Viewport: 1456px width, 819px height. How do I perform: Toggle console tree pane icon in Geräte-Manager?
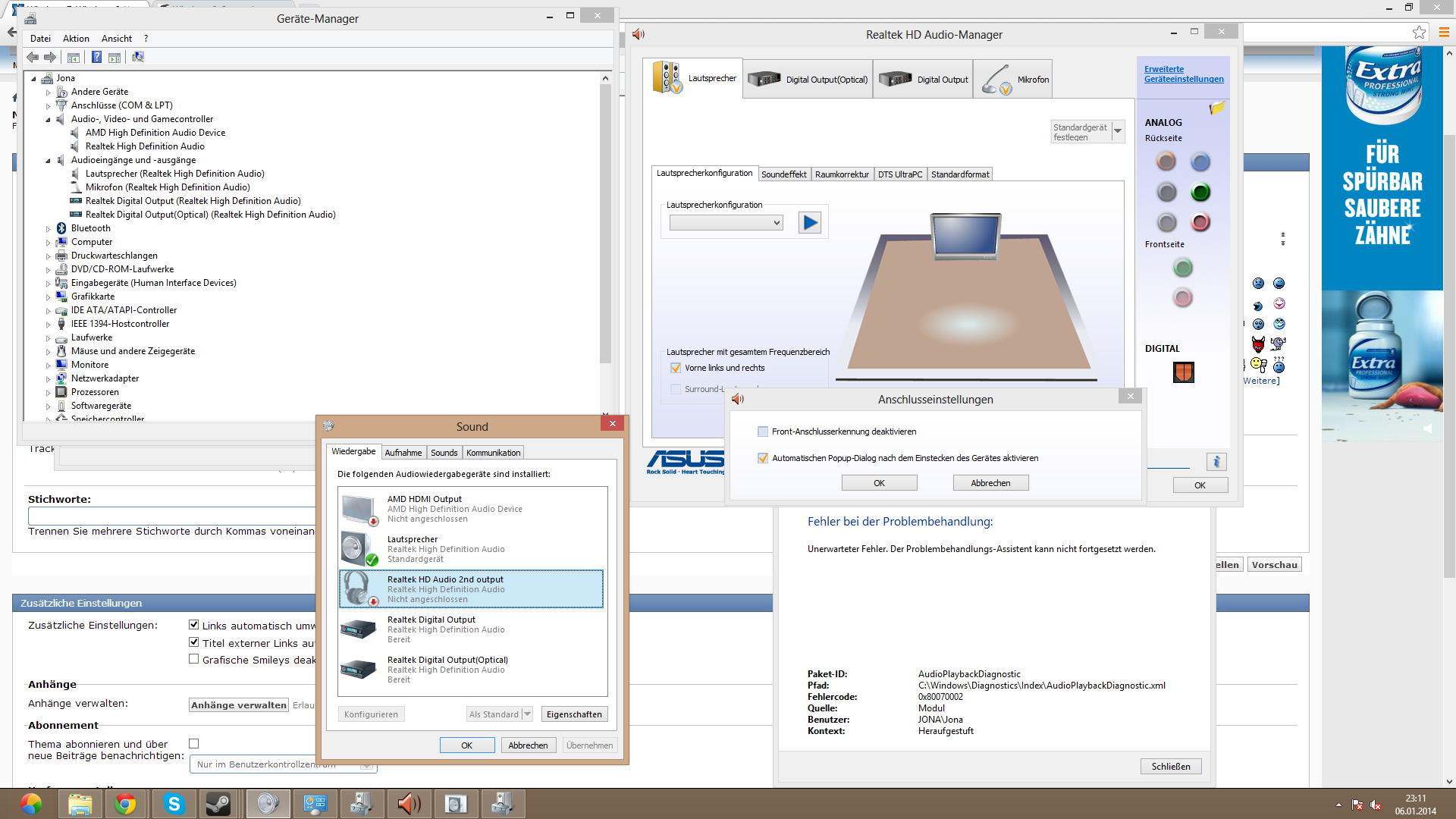(74, 58)
